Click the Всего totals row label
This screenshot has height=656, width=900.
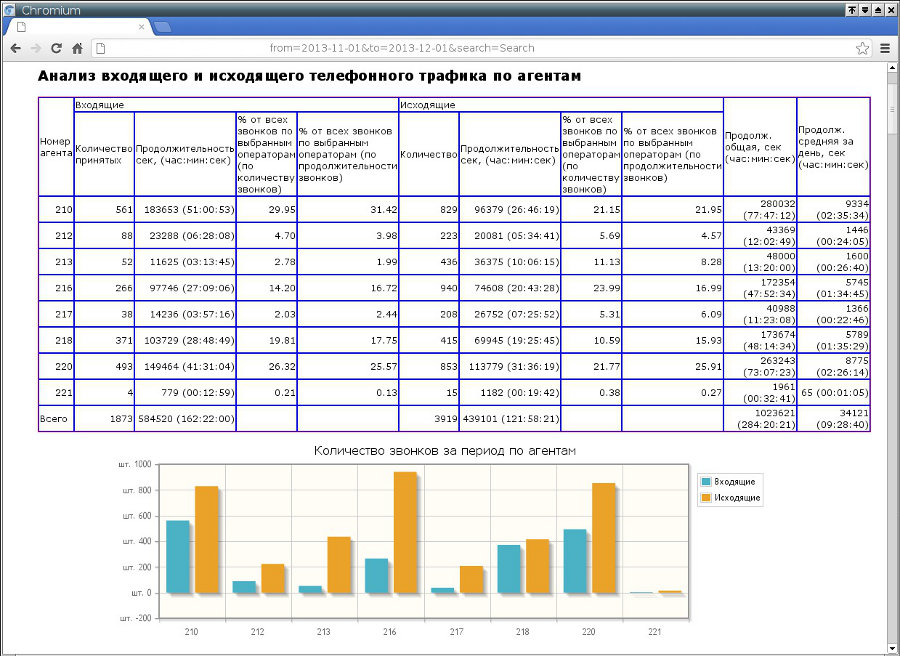tap(56, 418)
